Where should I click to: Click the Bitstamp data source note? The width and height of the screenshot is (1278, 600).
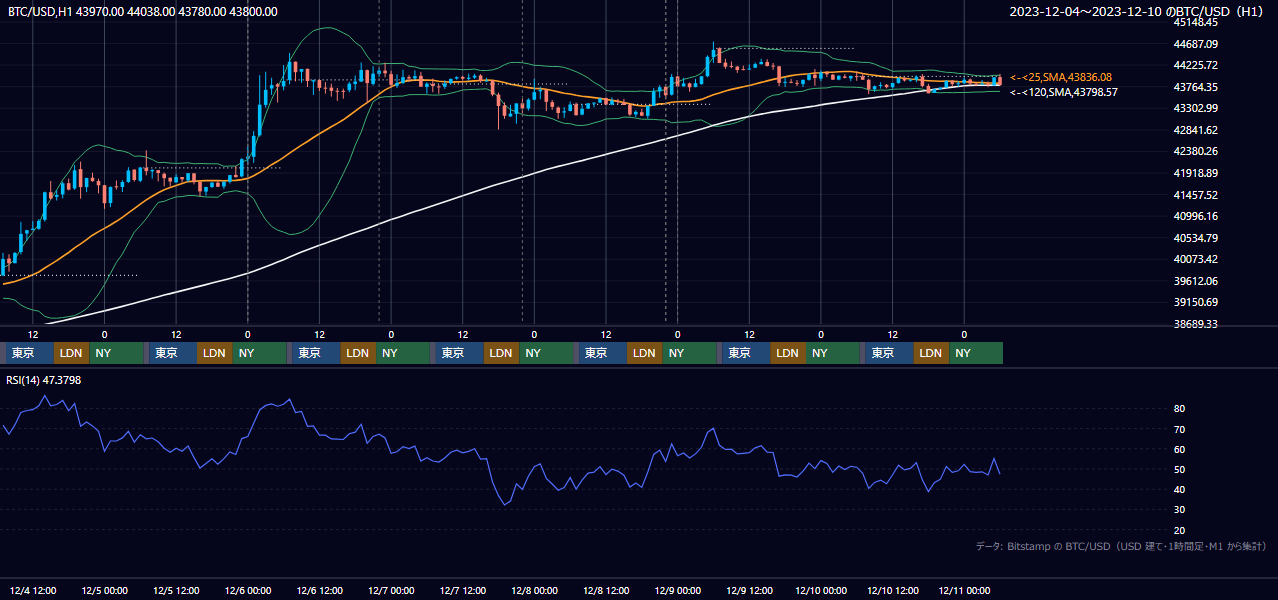(x=1121, y=546)
